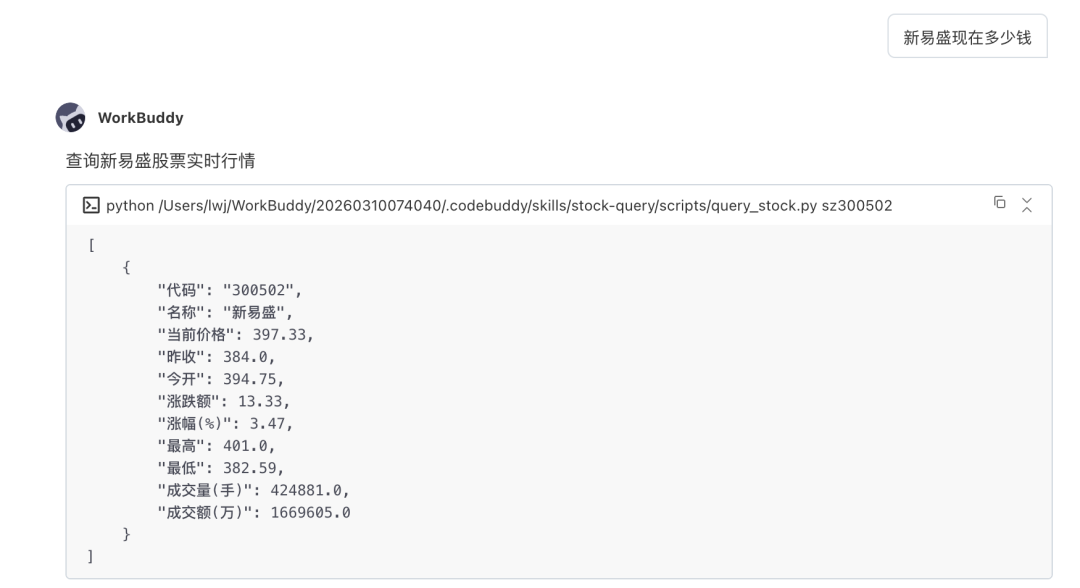Image resolution: width=1080 pixels, height=588 pixels.
Task: Click the 涨幅(%) 3.47 output line
Action: [225, 423]
